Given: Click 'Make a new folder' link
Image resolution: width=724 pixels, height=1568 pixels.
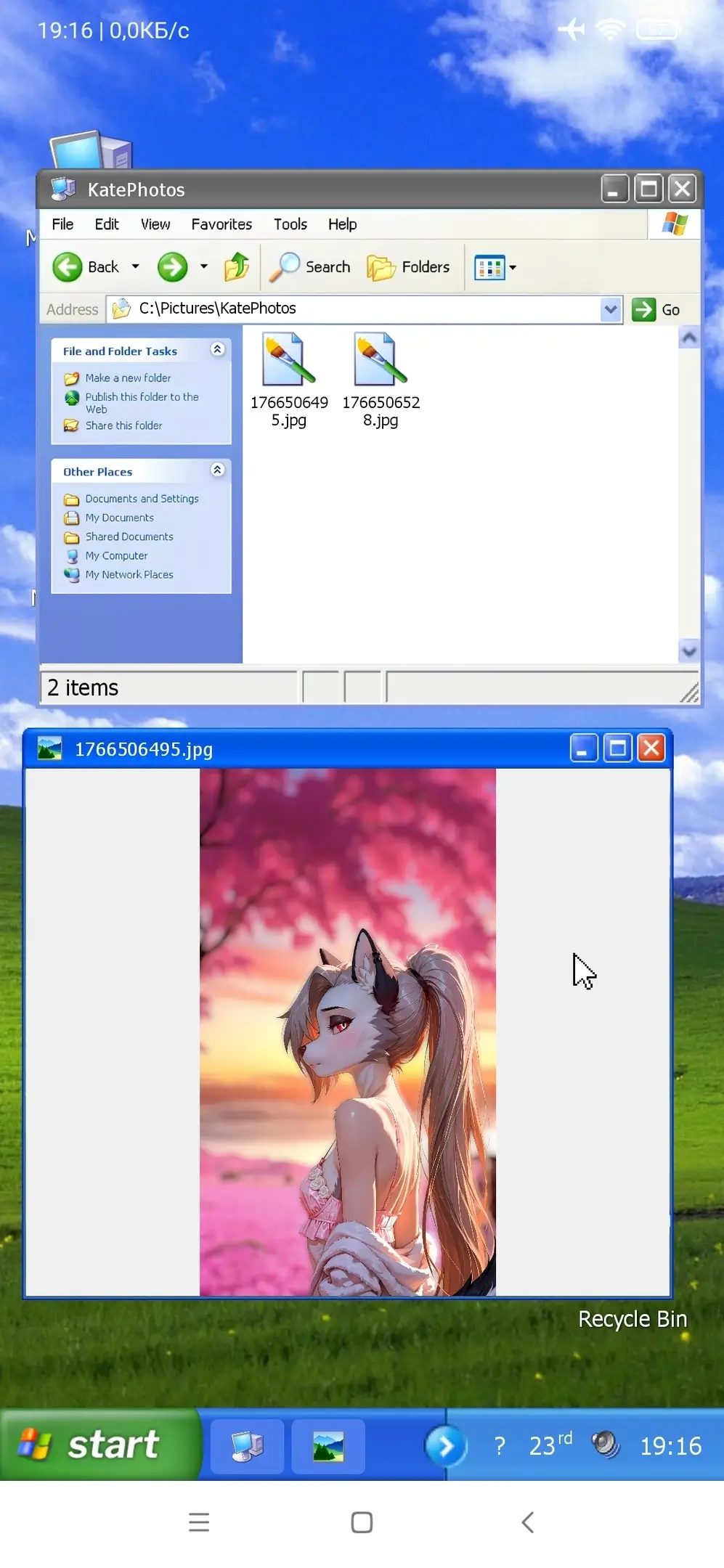Looking at the screenshot, I should point(128,378).
